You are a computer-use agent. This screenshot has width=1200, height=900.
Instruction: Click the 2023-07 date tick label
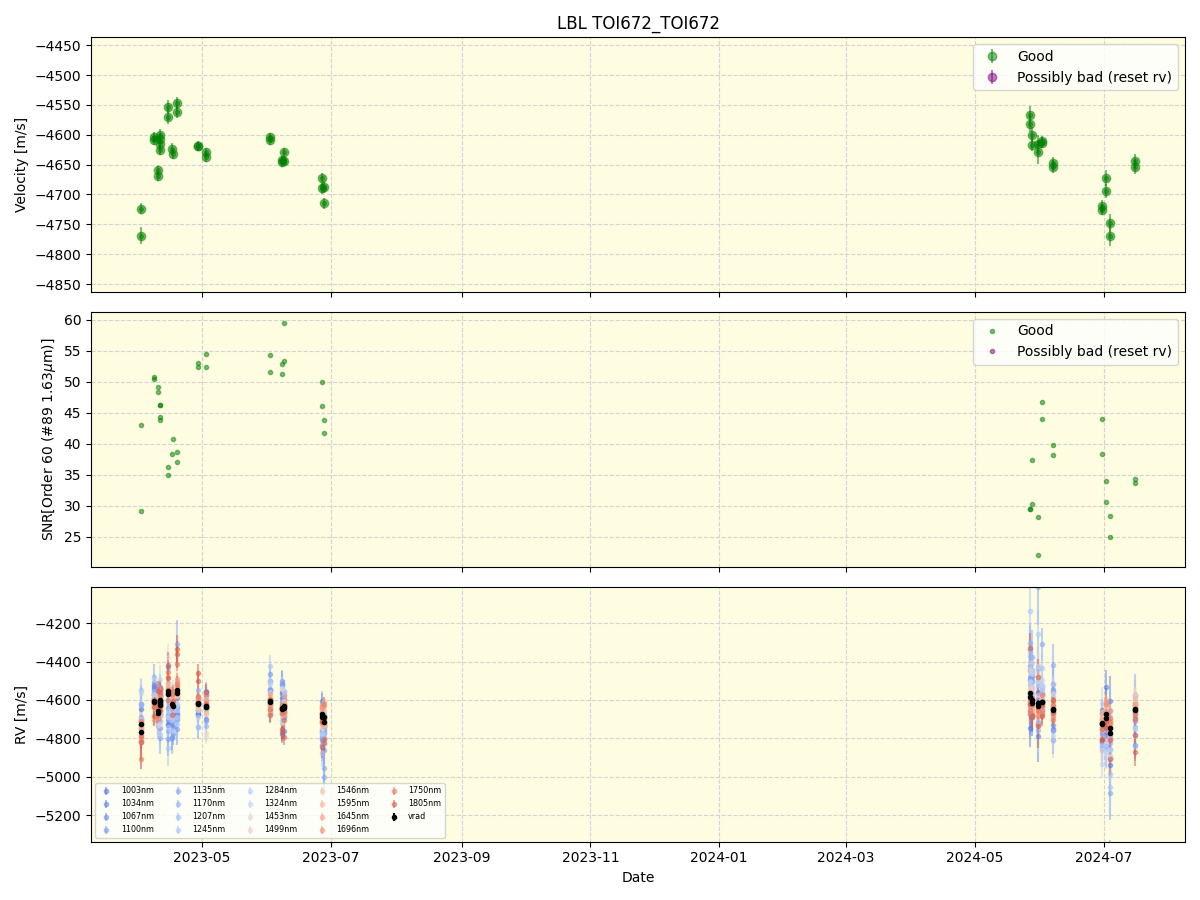[x=331, y=856]
